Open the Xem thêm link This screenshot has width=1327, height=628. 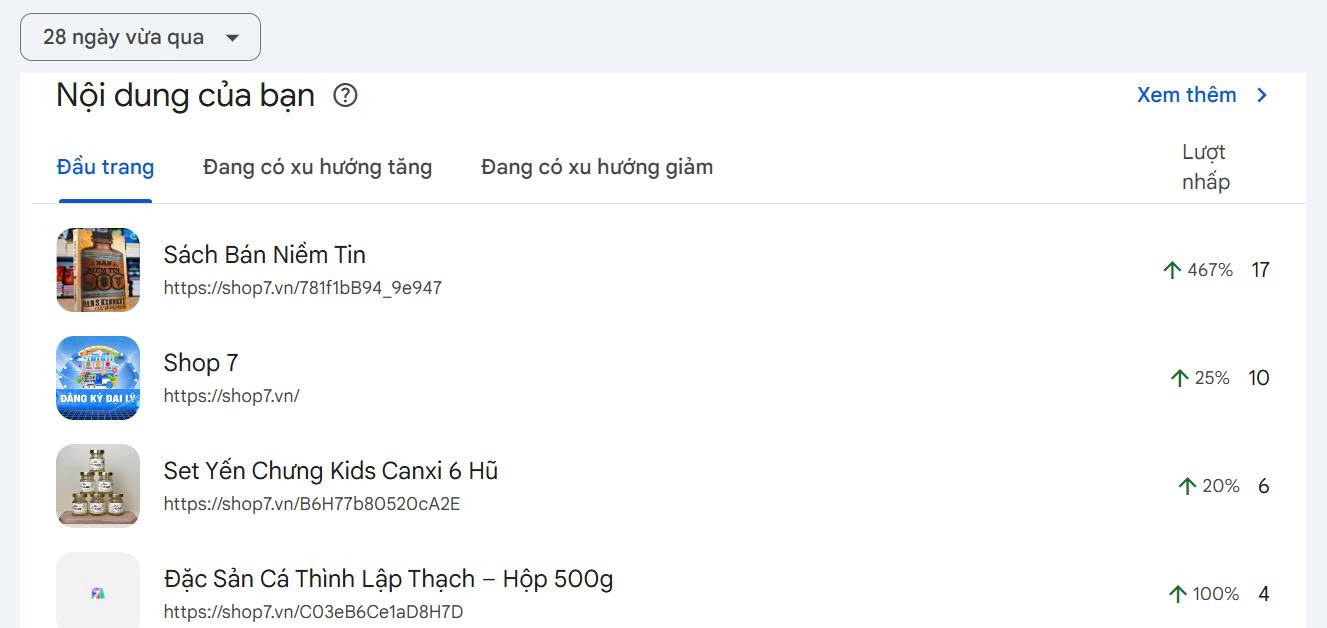1186,95
